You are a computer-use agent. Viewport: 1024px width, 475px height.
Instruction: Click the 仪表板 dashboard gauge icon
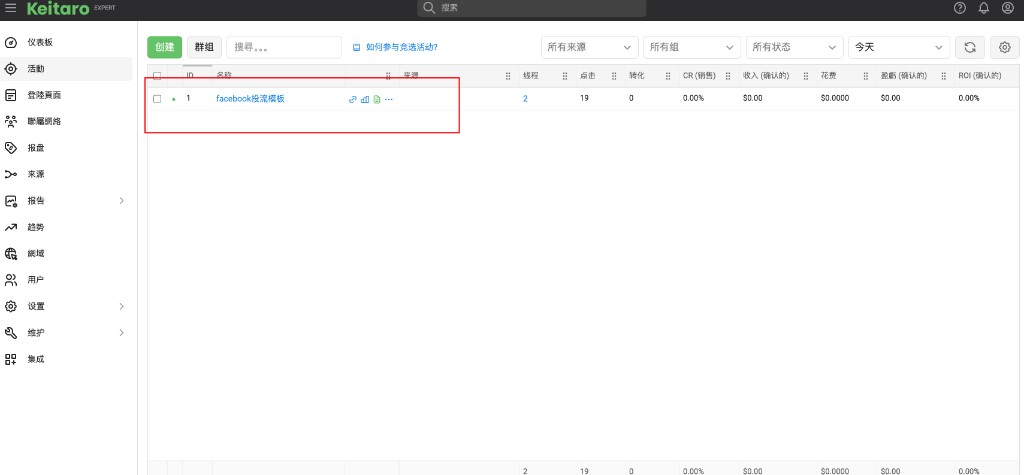click(11, 42)
